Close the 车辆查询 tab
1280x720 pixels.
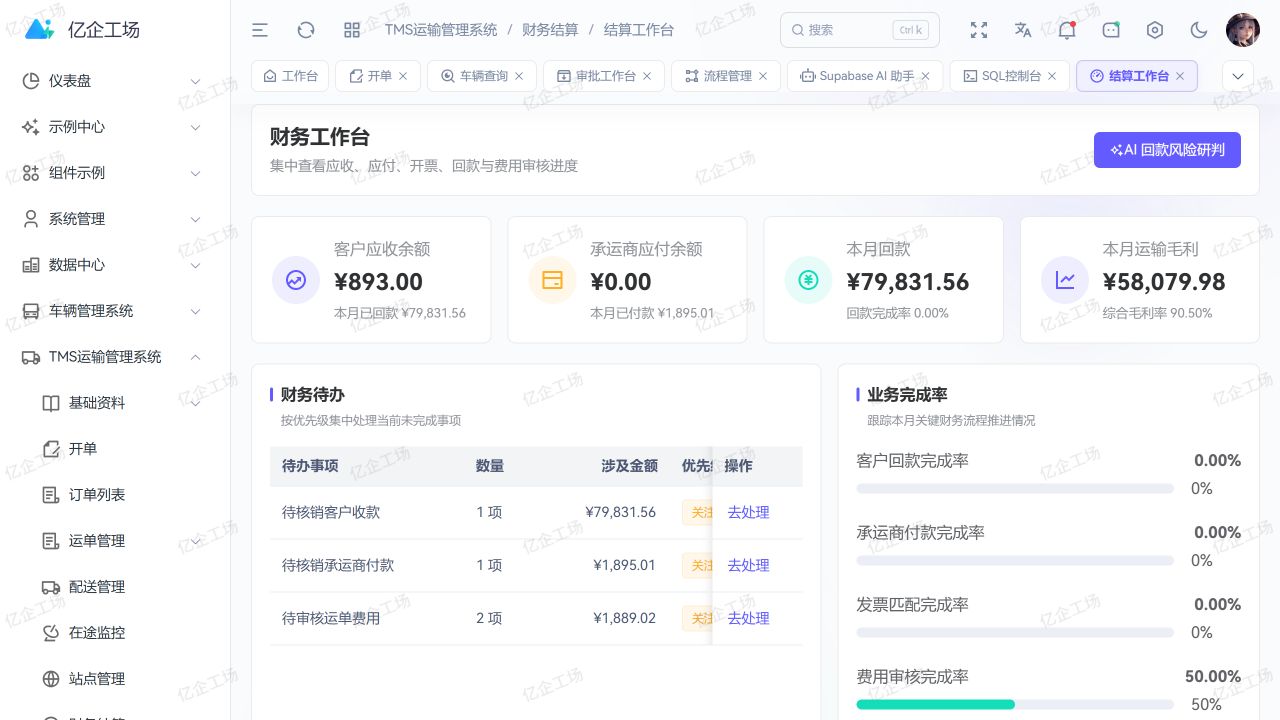click(519, 76)
